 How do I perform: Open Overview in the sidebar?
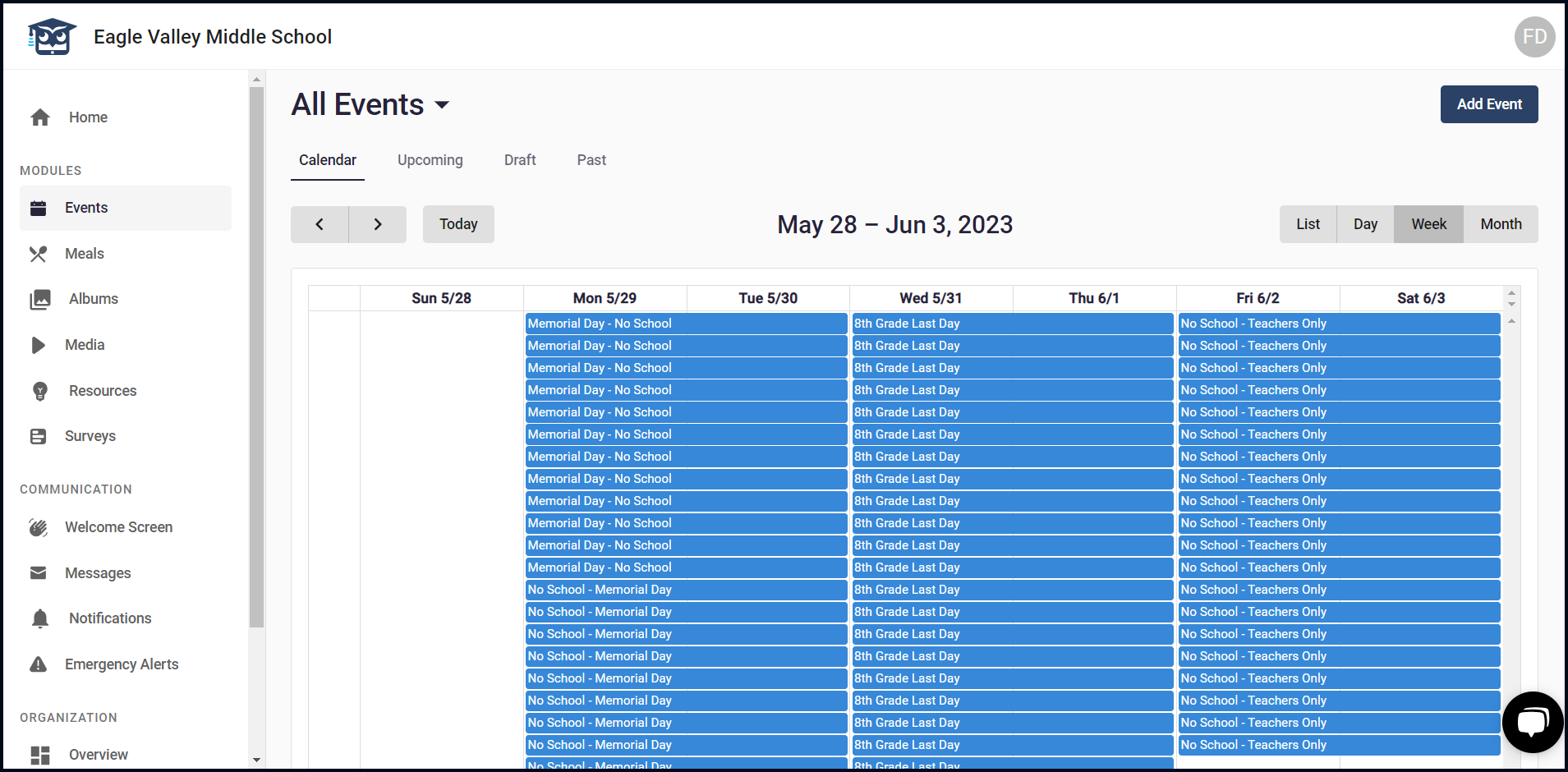(x=126, y=755)
